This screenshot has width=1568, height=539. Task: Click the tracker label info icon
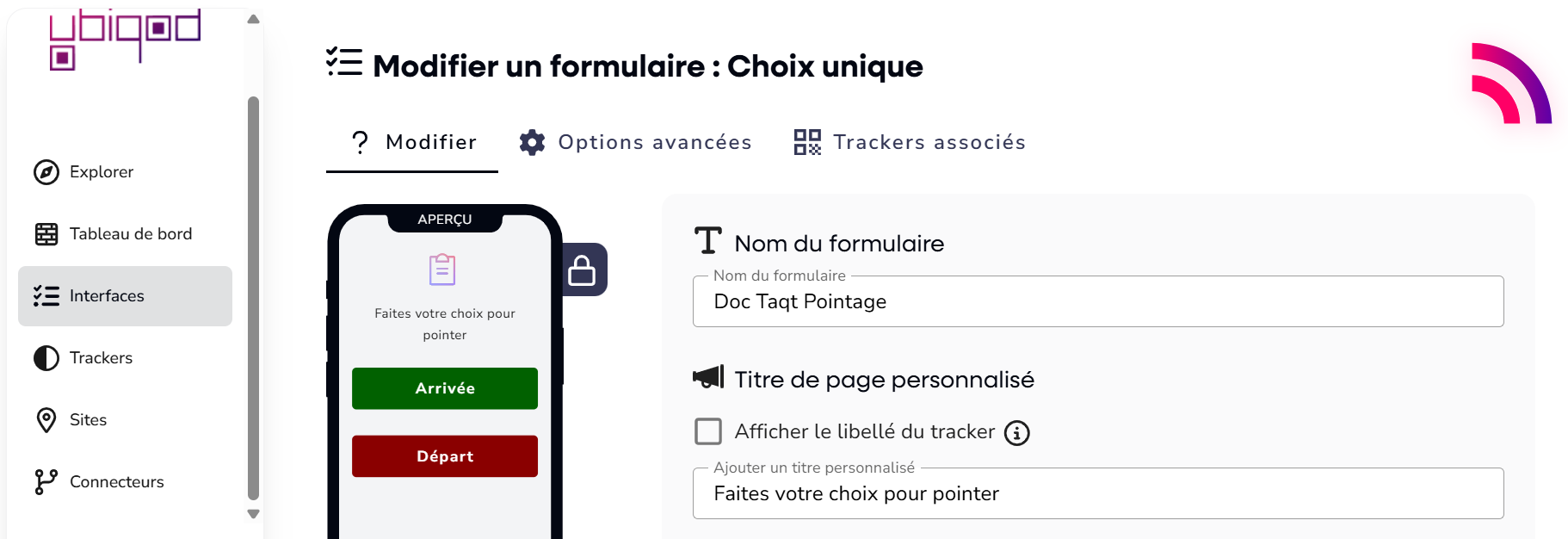(x=1017, y=433)
